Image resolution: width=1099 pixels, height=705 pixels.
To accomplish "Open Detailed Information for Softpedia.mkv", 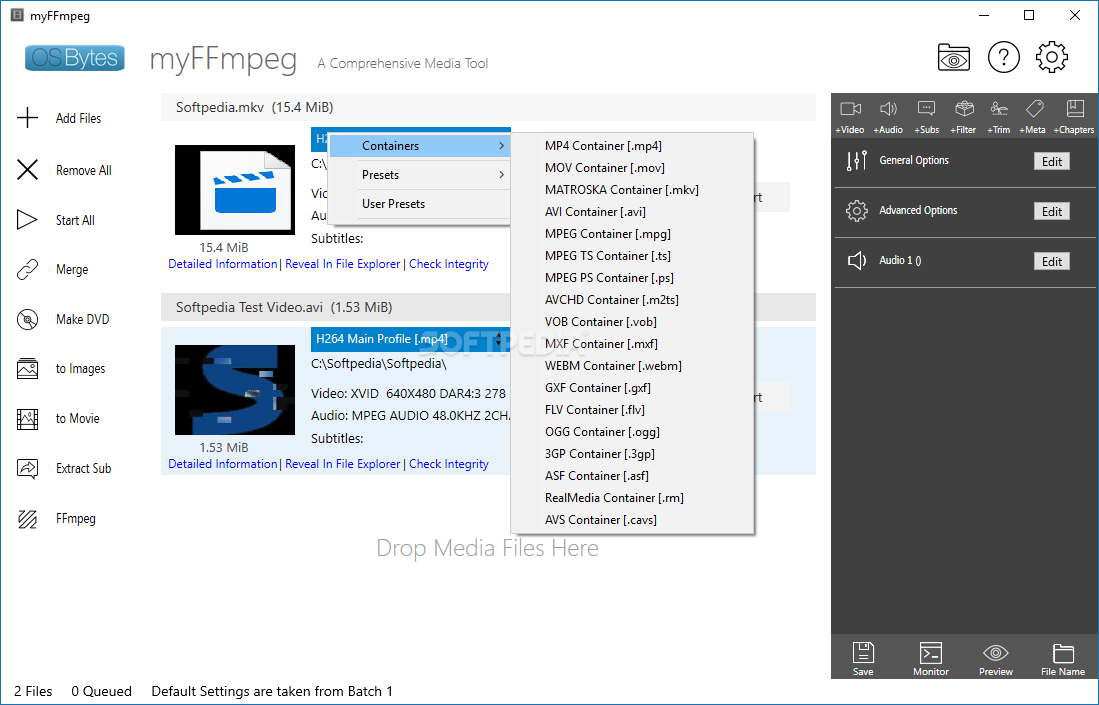I will tap(223, 264).
